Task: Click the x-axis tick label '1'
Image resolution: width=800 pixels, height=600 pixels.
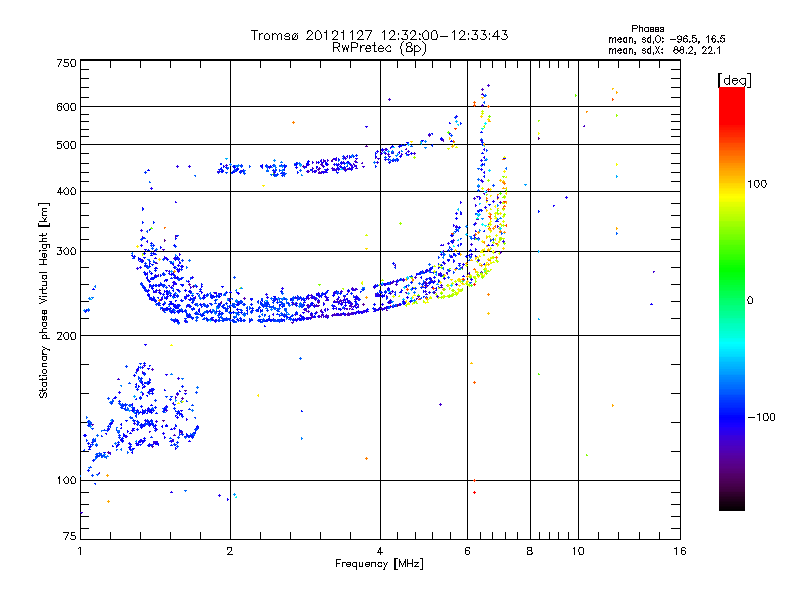Action: 80,551
